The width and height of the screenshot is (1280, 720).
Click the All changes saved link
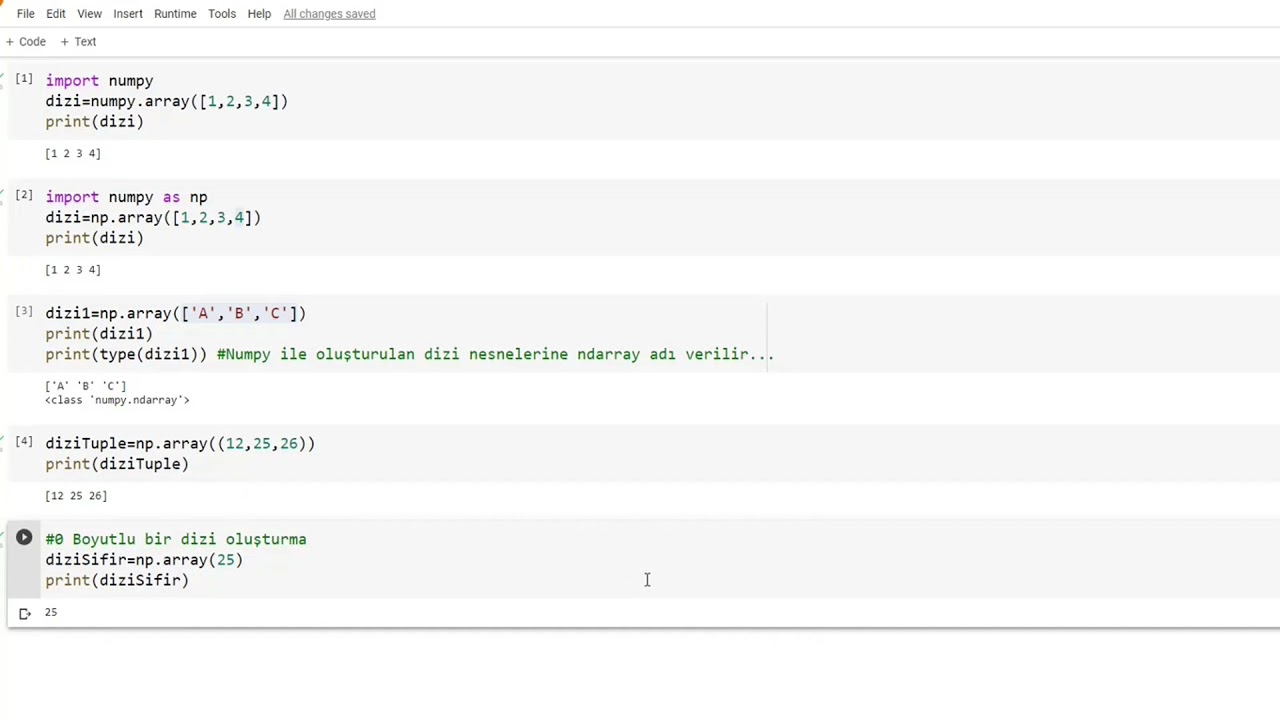pos(329,14)
